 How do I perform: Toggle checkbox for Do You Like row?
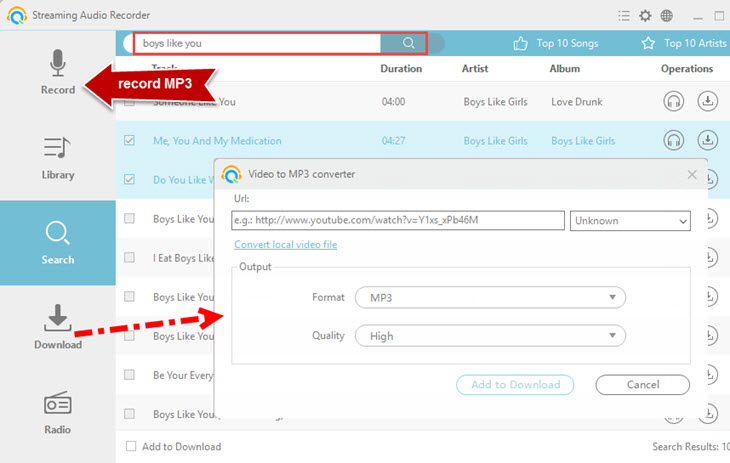click(x=129, y=179)
